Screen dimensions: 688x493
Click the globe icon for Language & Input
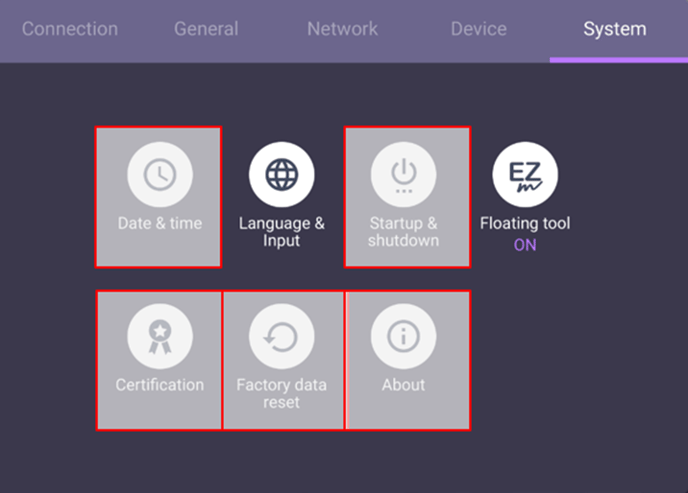coord(281,175)
